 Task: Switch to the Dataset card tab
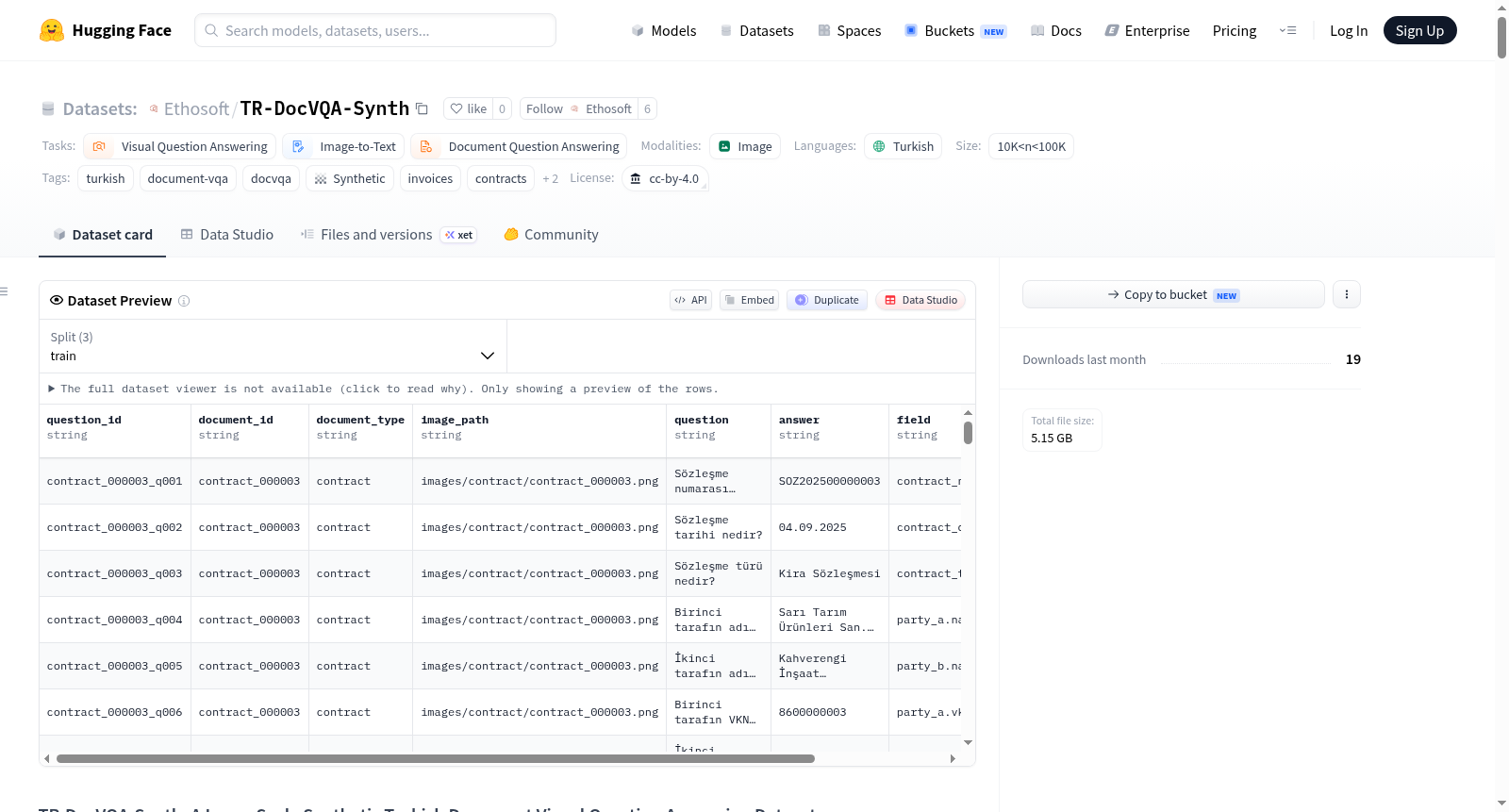coord(103,235)
